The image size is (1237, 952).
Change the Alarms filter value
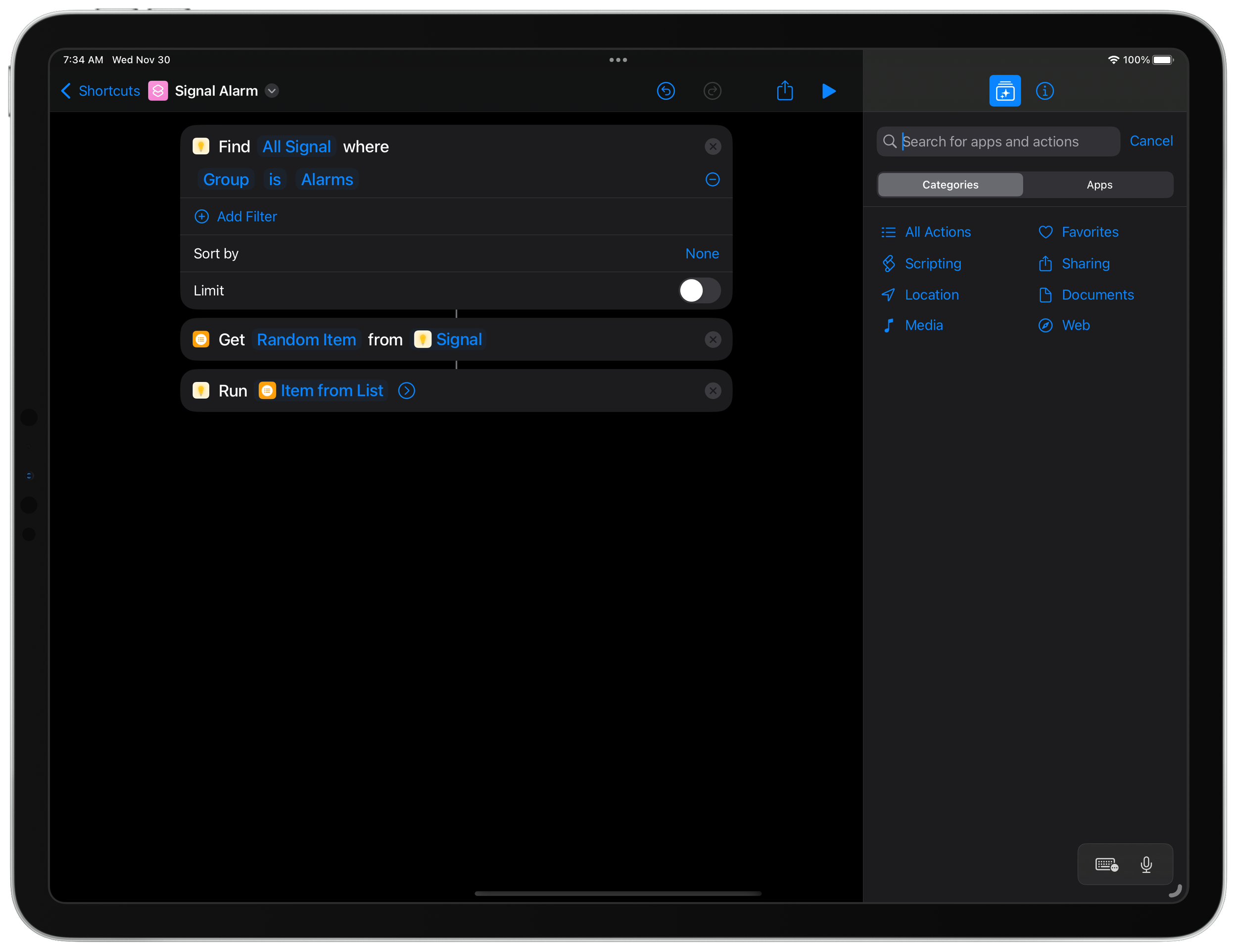click(x=327, y=180)
